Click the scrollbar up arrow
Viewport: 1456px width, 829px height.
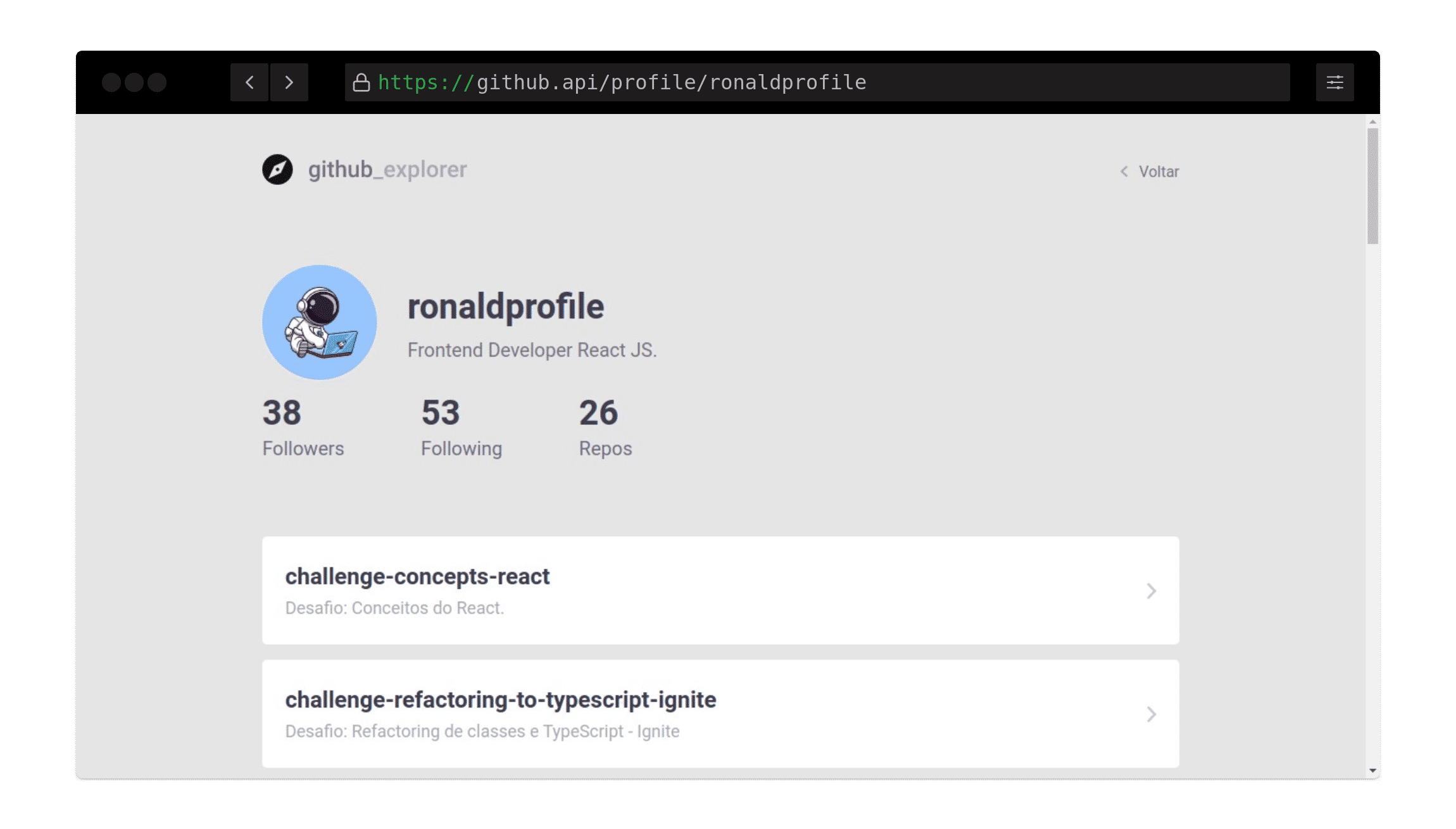[x=1372, y=122]
